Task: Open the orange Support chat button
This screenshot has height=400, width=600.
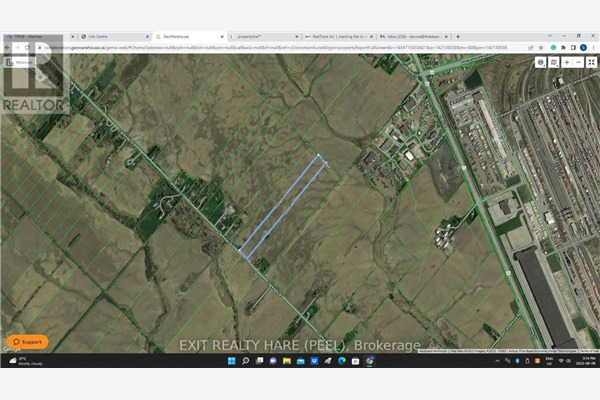Action: 28,342
